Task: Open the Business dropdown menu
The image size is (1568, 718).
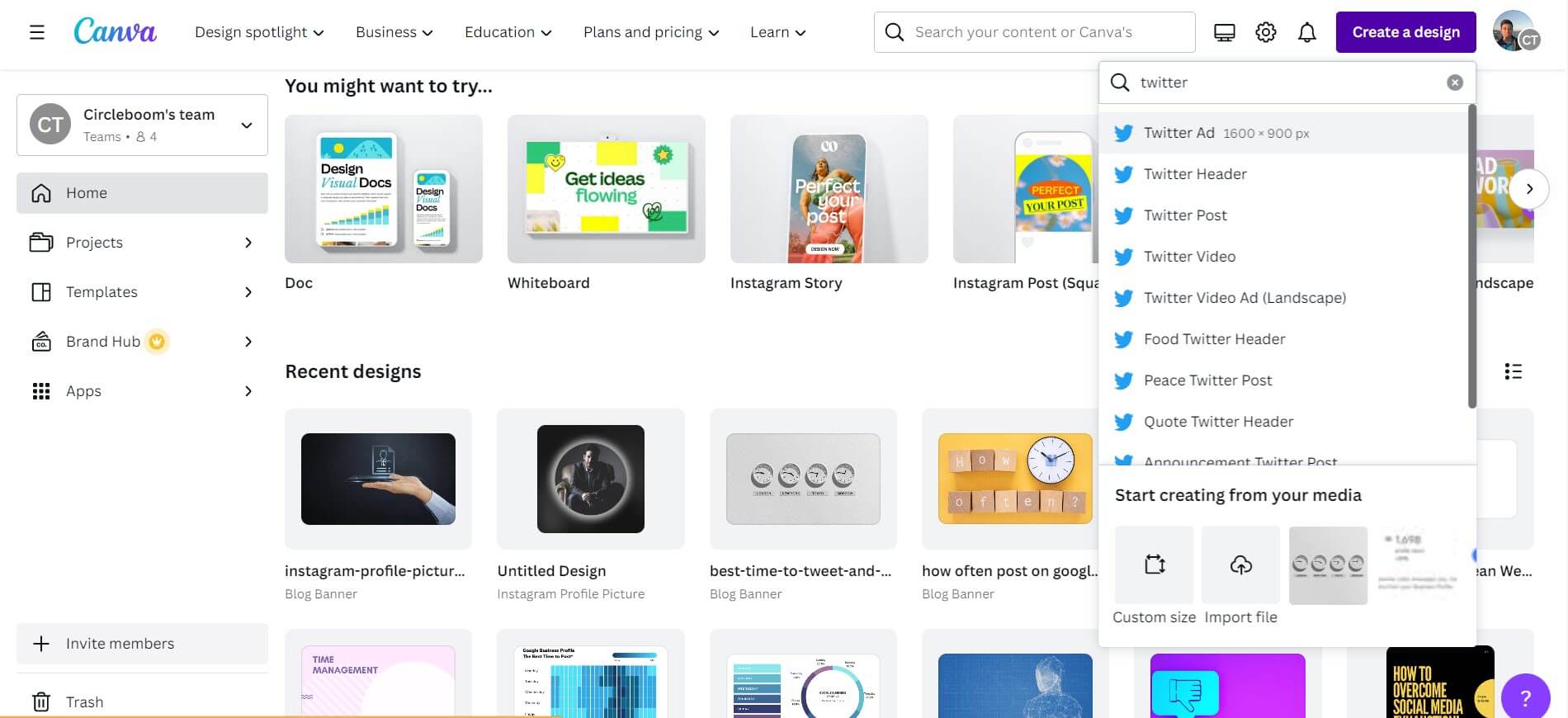Action: pos(394,32)
